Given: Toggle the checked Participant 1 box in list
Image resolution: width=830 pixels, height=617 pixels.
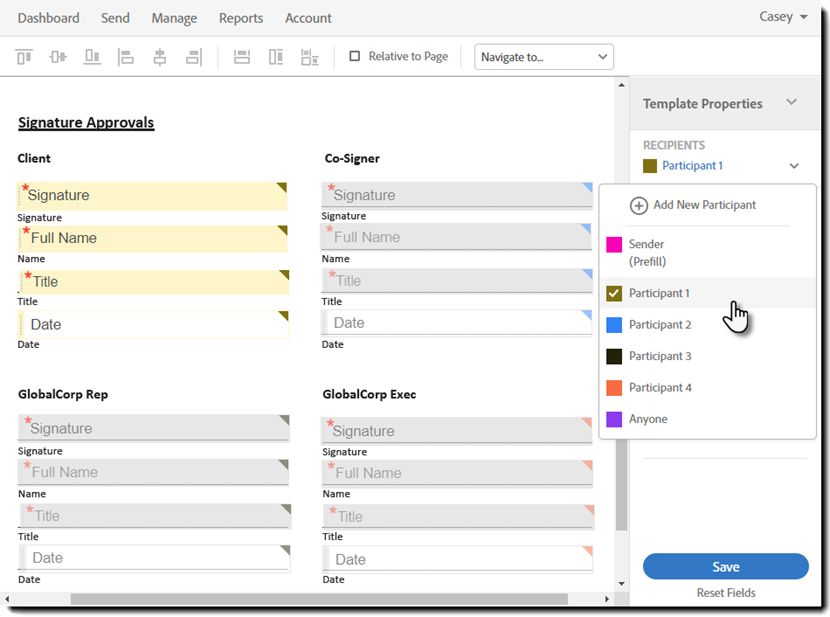Looking at the screenshot, I should pos(614,293).
